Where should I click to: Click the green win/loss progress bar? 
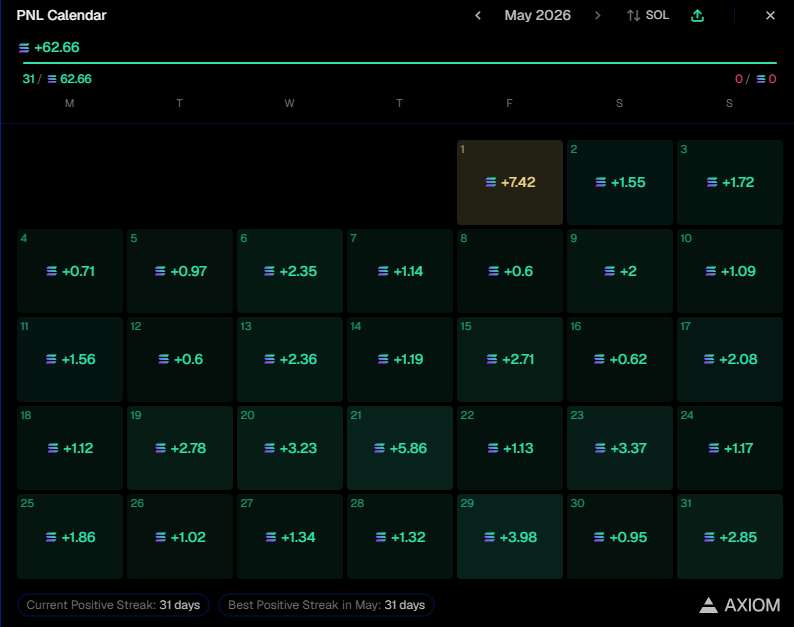400,63
